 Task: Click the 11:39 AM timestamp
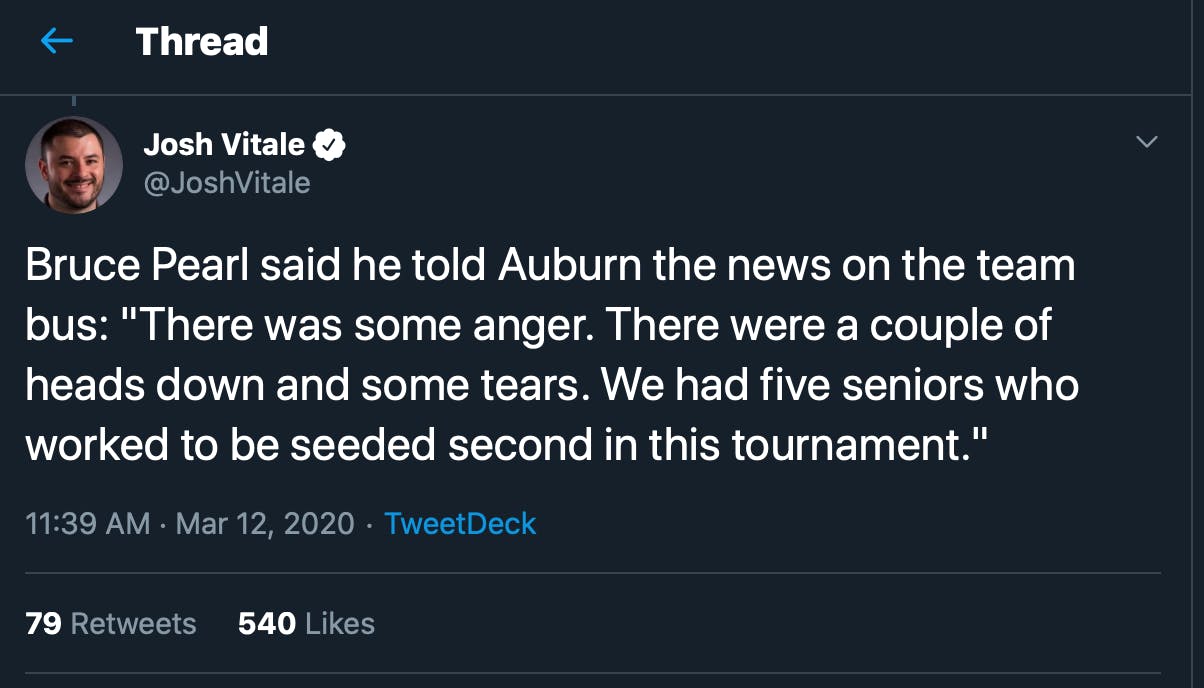point(87,523)
